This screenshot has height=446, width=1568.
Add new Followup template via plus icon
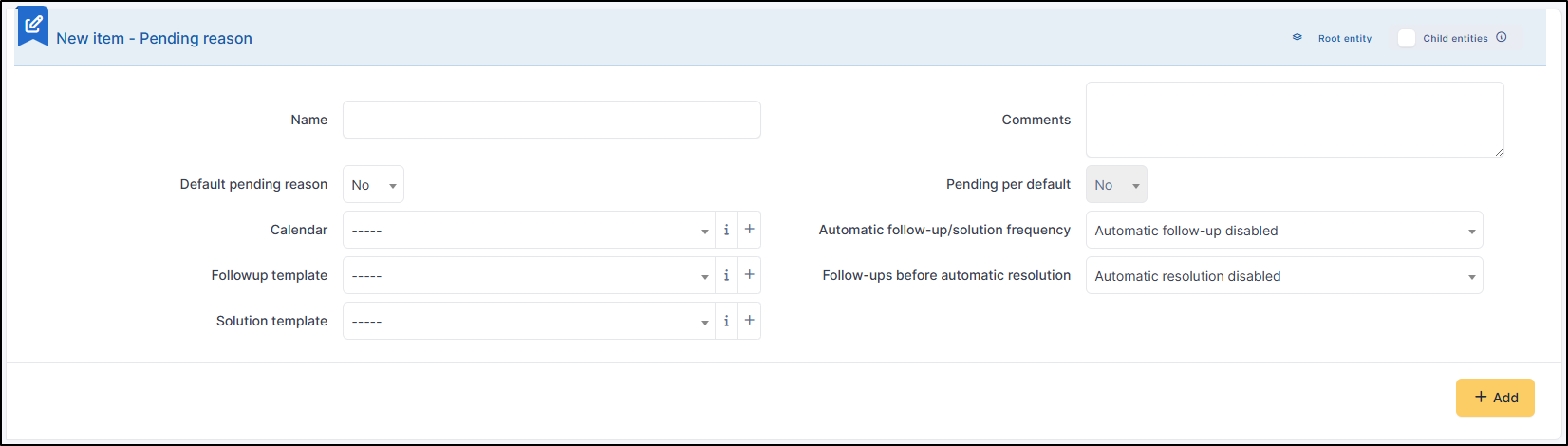click(749, 275)
